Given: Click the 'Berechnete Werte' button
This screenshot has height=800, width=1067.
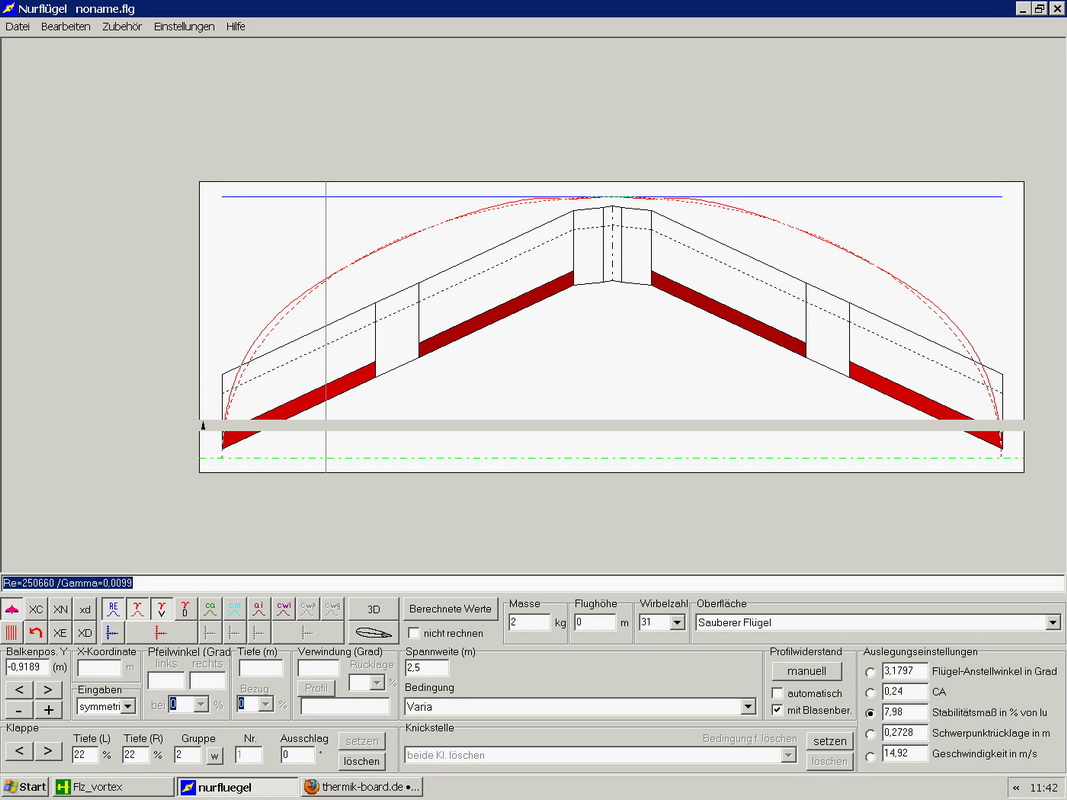Looking at the screenshot, I should click(450, 609).
